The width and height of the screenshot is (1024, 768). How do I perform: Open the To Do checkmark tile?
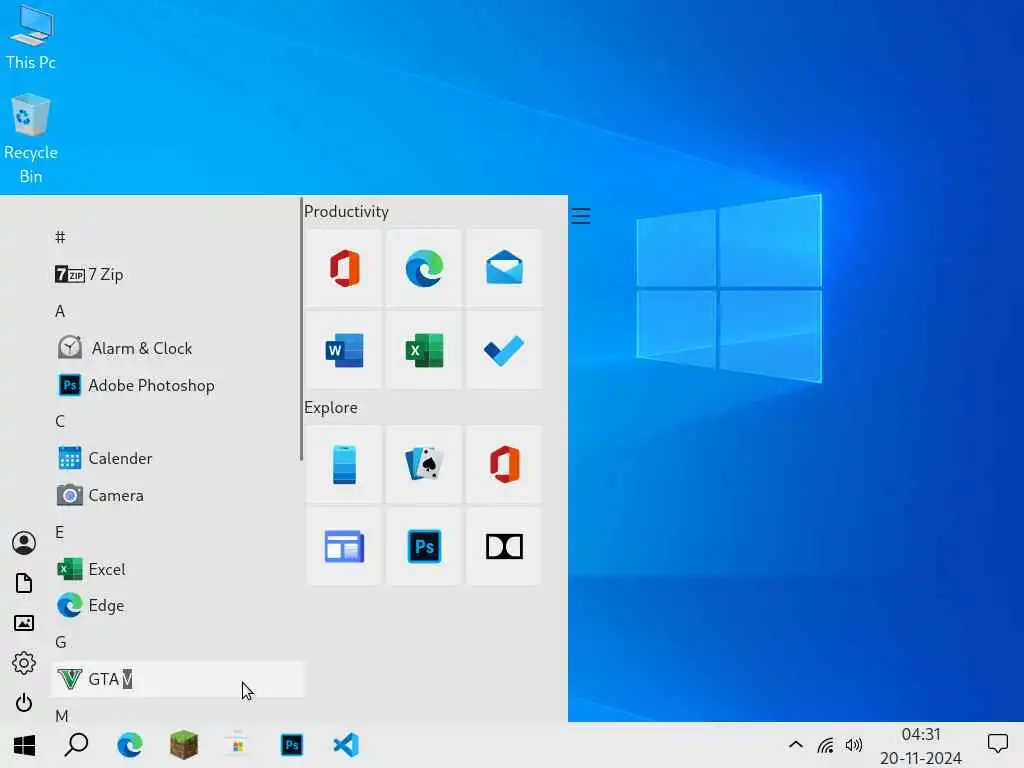tap(504, 350)
